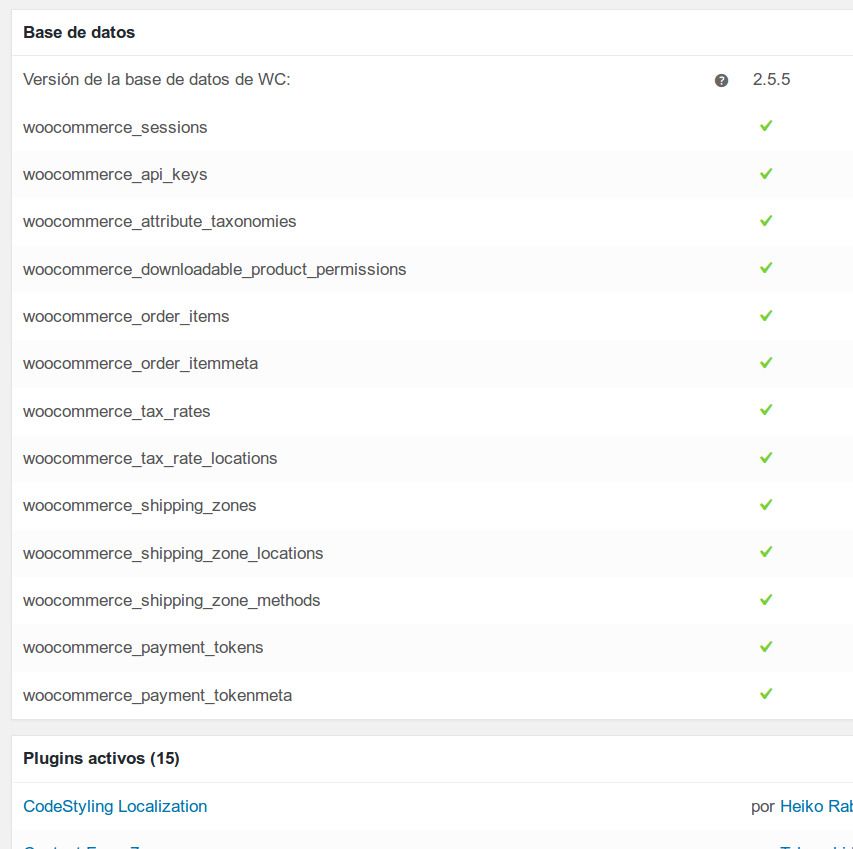Click green checkmark for woocommerce_order_items

tap(766, 315)
